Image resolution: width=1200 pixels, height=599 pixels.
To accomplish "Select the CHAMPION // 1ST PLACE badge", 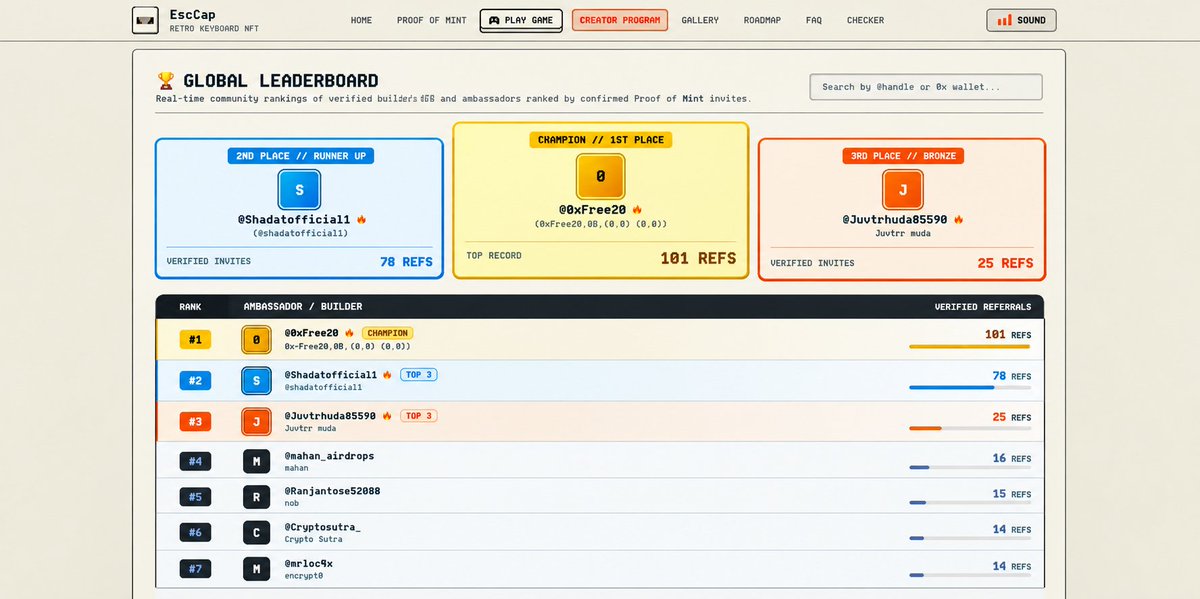I will tap(600, 140).
